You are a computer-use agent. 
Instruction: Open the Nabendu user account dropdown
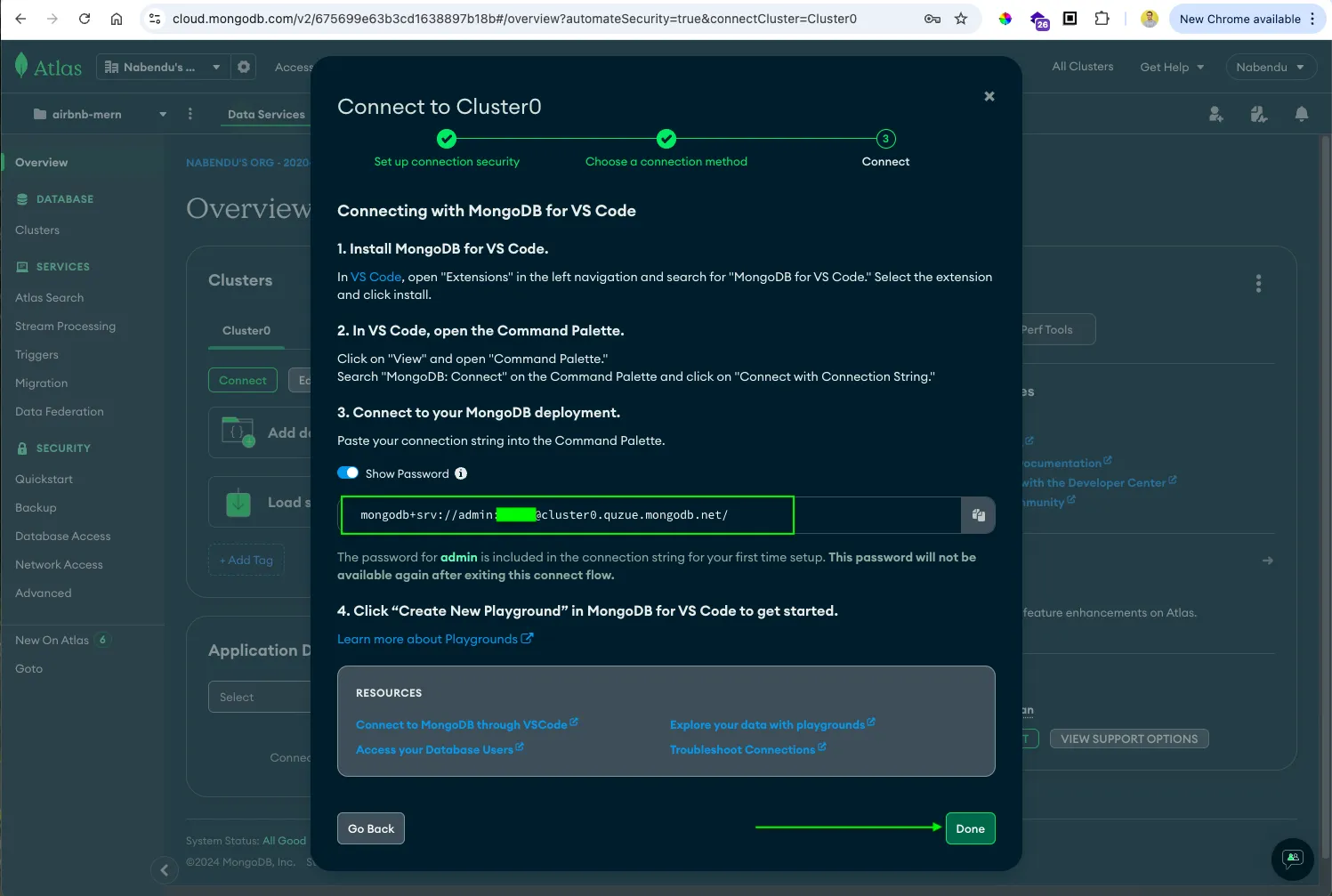click(1270, 67)
